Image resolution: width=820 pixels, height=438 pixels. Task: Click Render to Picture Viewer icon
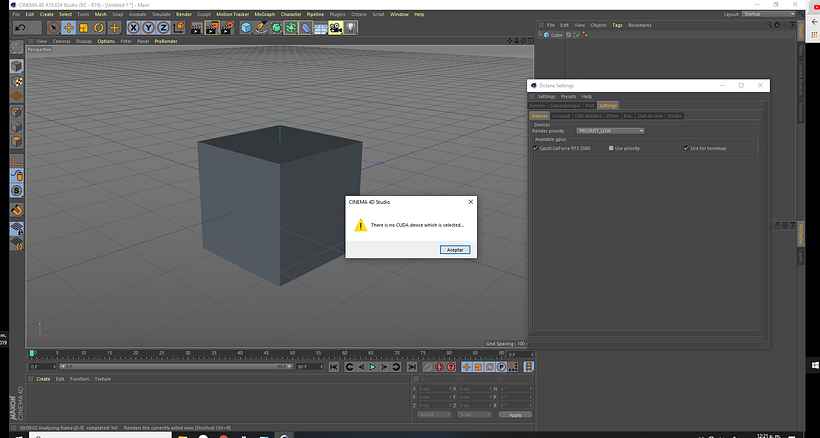212,28
